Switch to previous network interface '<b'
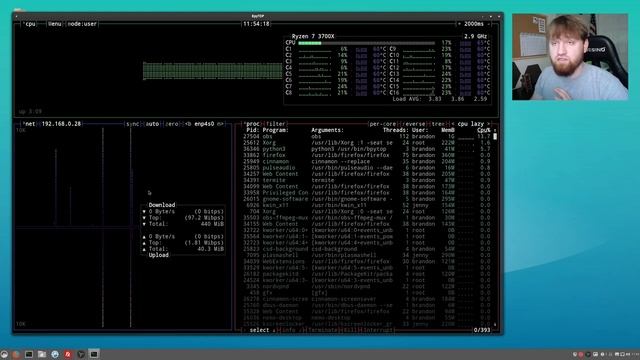640x360 pixels. [188, 124]
